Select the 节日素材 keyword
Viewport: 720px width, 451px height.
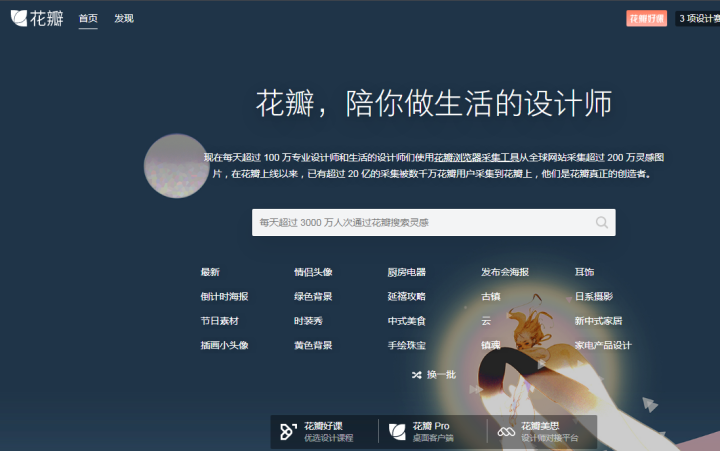220,321
